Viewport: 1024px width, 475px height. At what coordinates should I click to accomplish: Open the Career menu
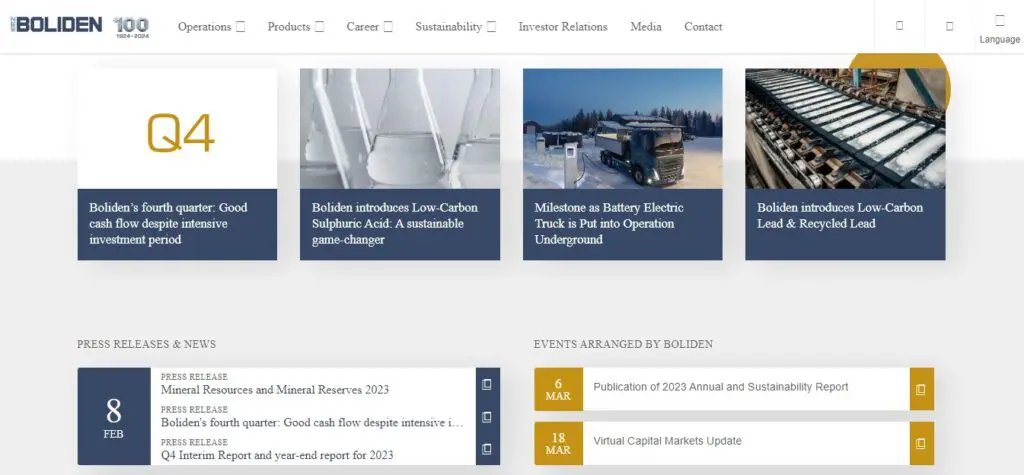point(362,27)
